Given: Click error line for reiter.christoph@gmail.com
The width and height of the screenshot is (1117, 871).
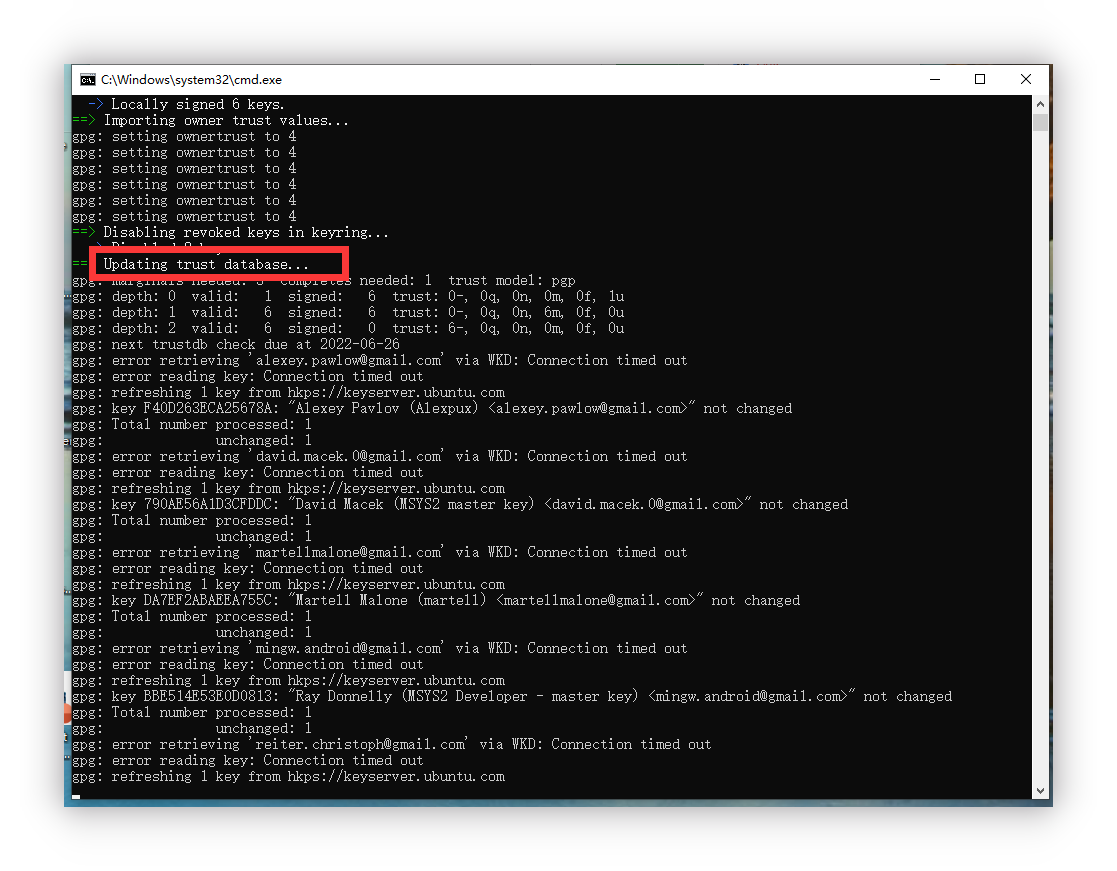Looking at the screenshot, I should [392, 744].
